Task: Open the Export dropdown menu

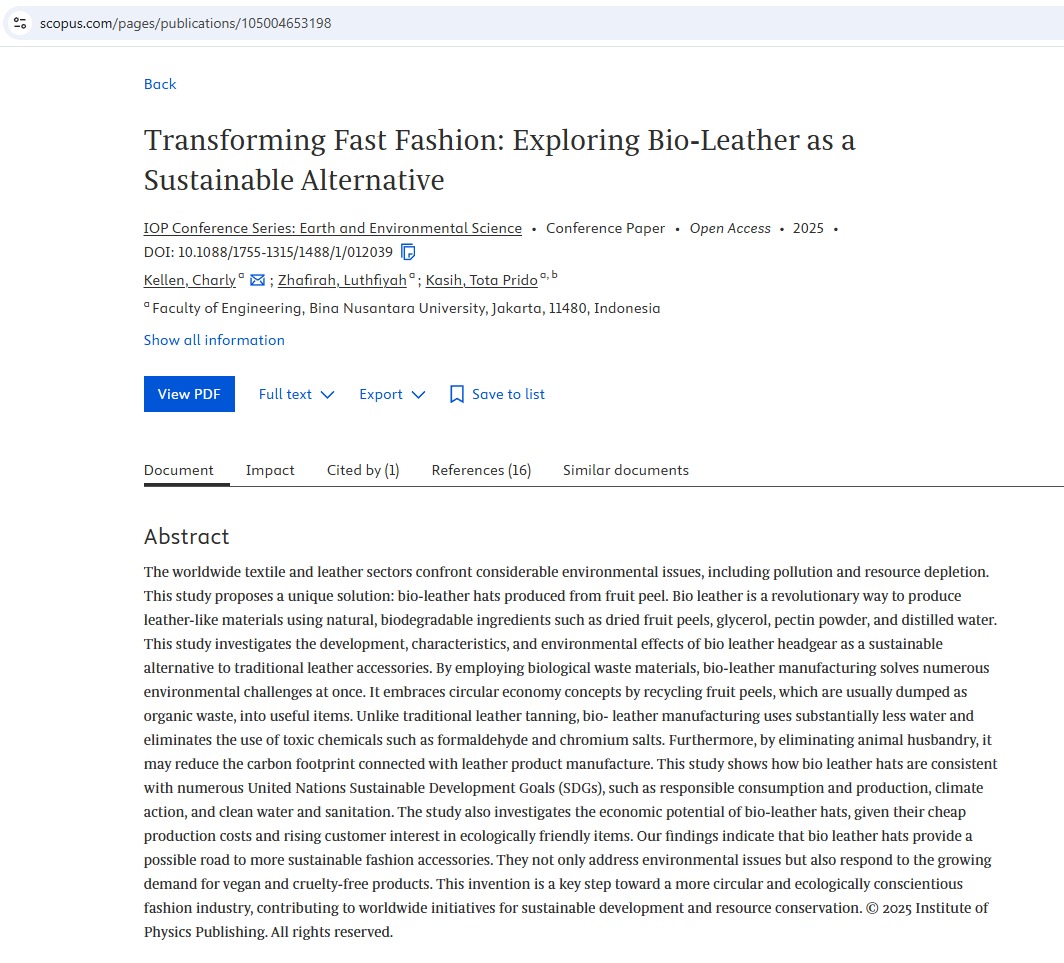Action: click(392, 394)
